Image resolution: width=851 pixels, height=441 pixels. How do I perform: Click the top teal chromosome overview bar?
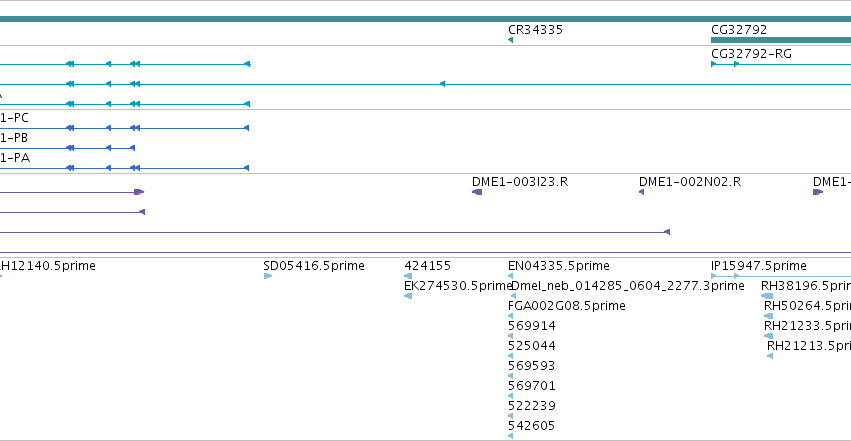[426, 19]
